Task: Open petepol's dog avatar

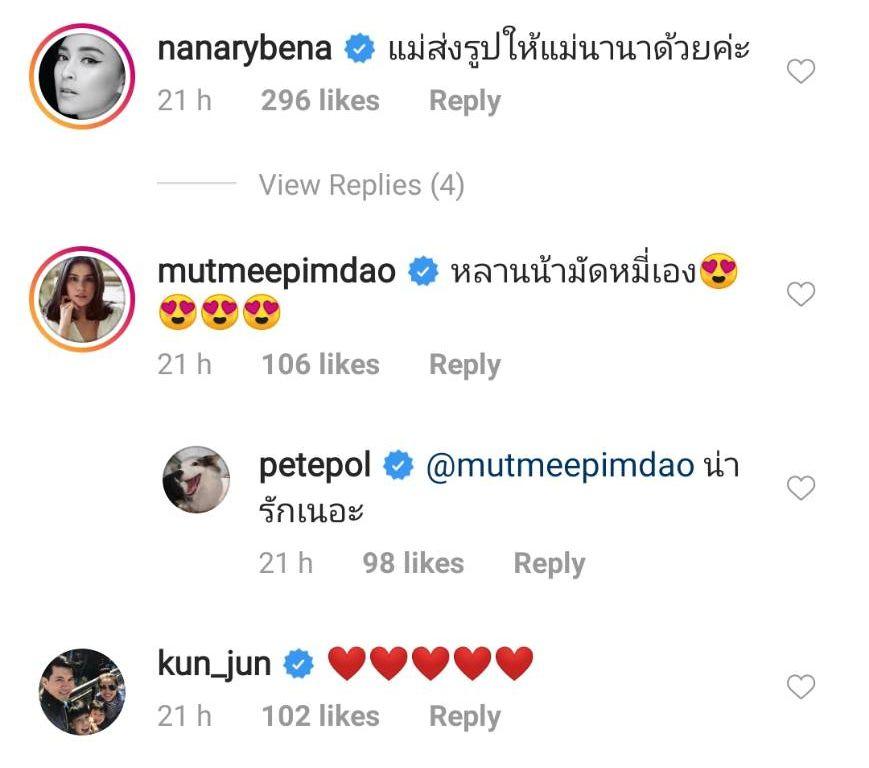Action: point(197,480)
